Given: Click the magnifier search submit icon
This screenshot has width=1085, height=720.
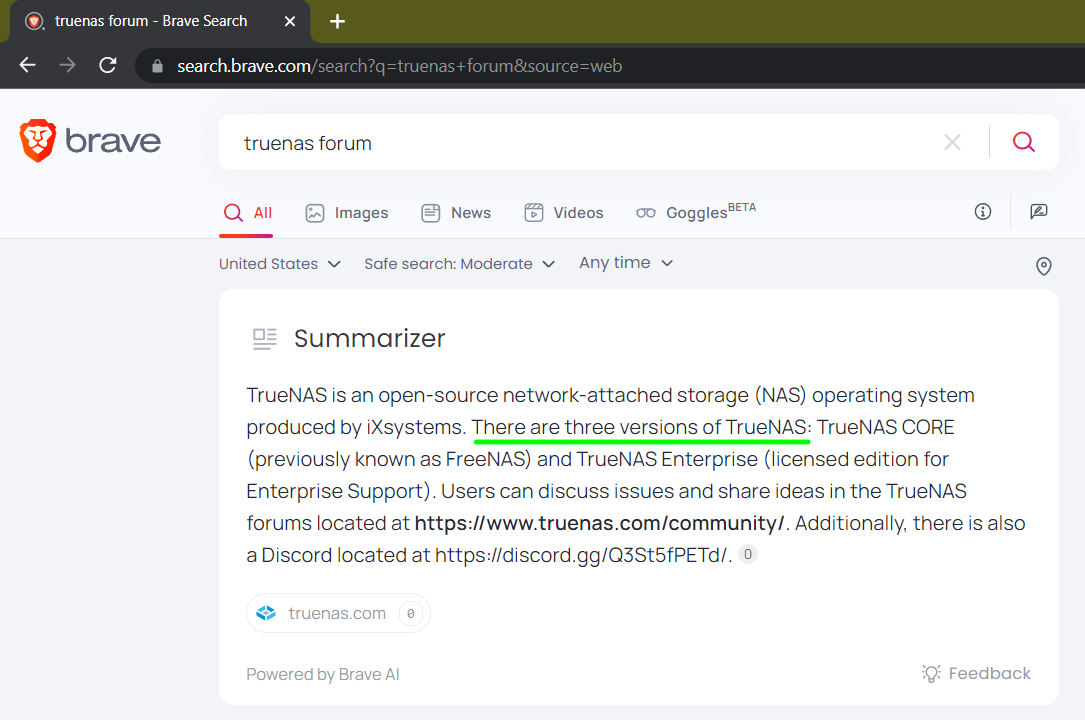Looking at the screenshot, I should 1023,142.
